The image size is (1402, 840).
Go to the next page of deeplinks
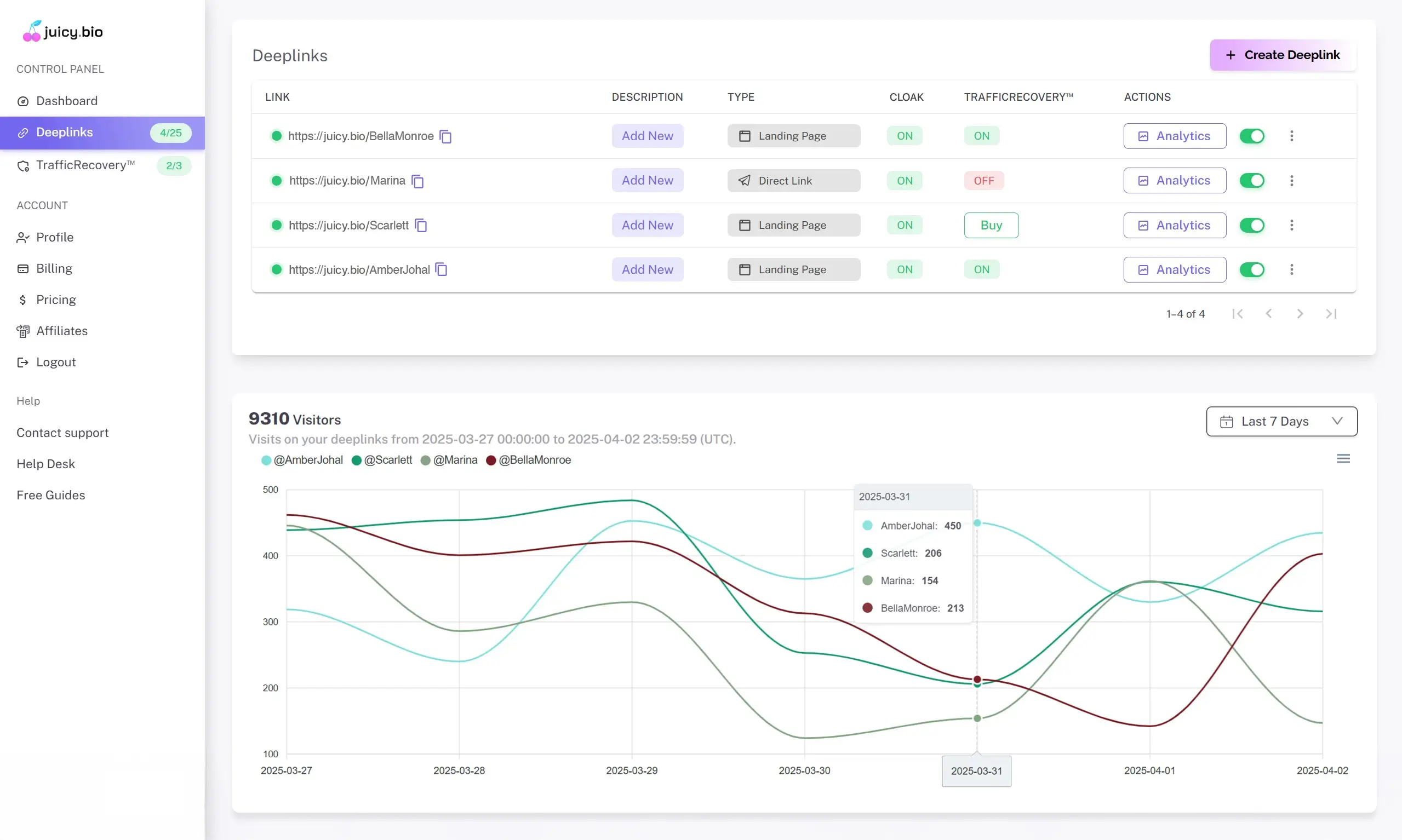(x=1300, y=314)
